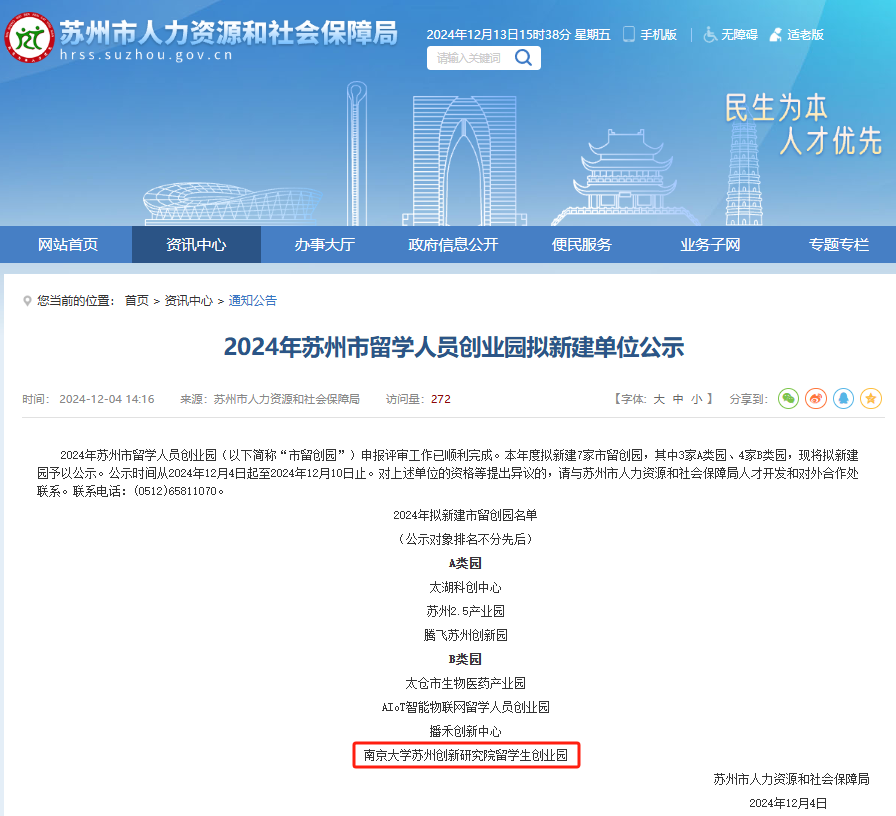This screenshot has height=816, width=896.
Task: Click the 适老版 link
Action: (x=806, y=35)
